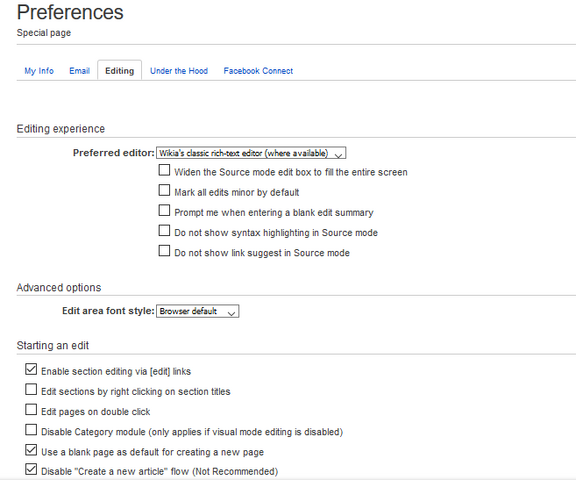This screenshot has width=576, height=480.
Task: Enable widen Source mode edit box checkbox
Action: (164, 170)
